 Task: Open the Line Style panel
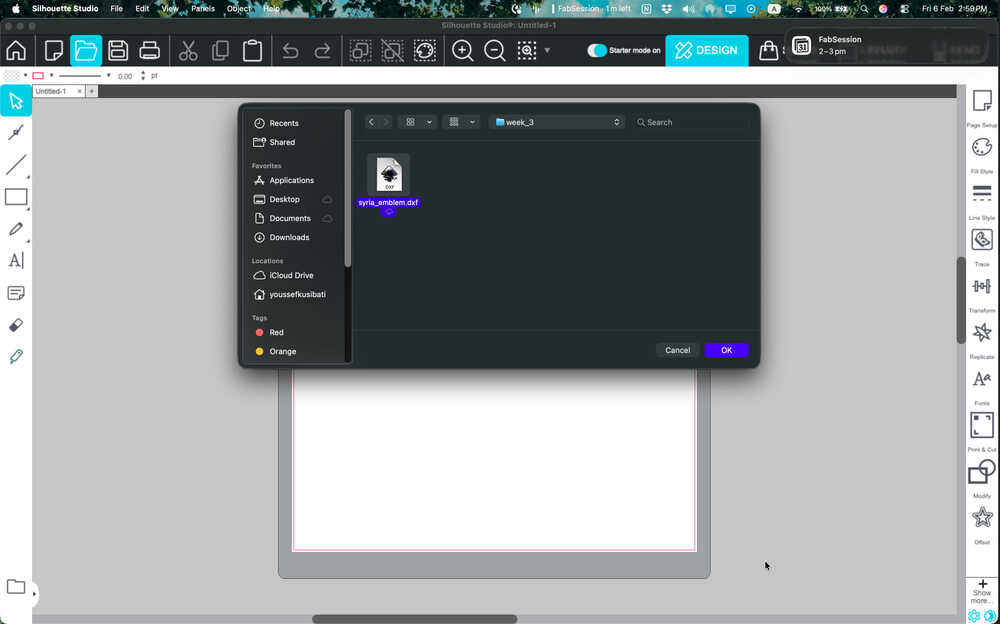coord(982,193)
